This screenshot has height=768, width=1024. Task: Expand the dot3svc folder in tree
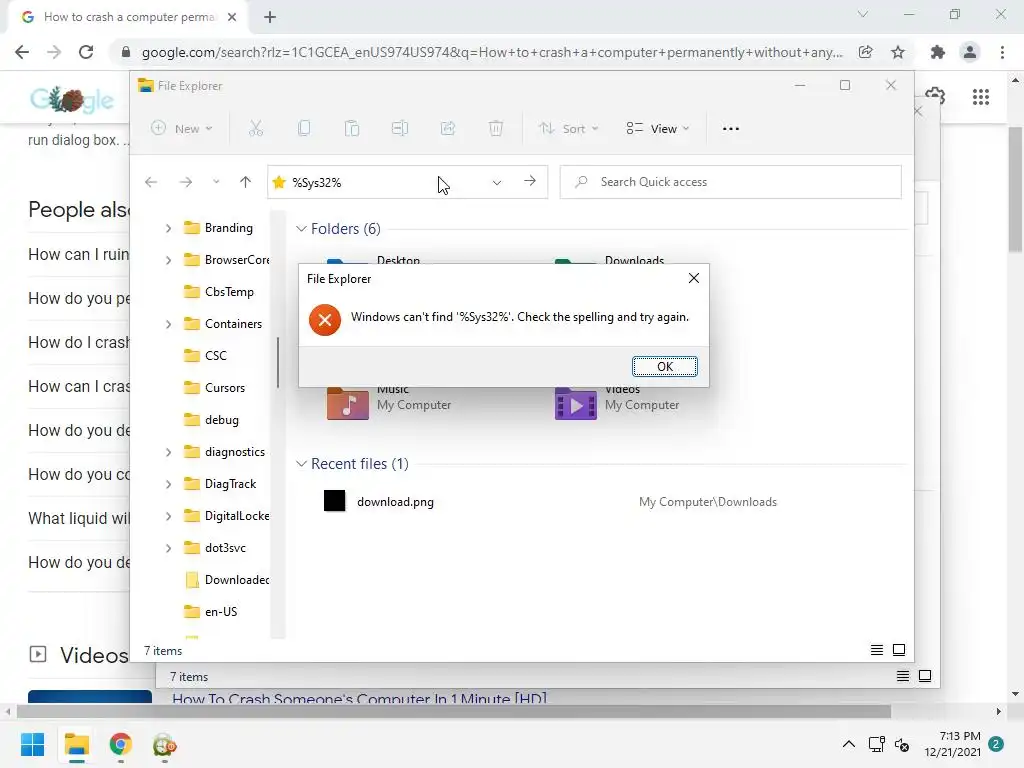168,548
